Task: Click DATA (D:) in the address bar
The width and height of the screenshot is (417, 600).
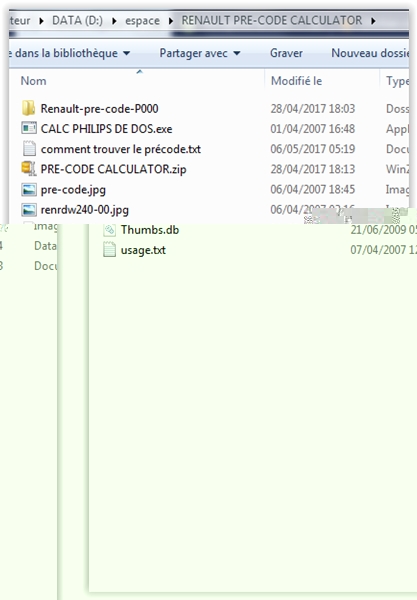Action: pos(77,20)
